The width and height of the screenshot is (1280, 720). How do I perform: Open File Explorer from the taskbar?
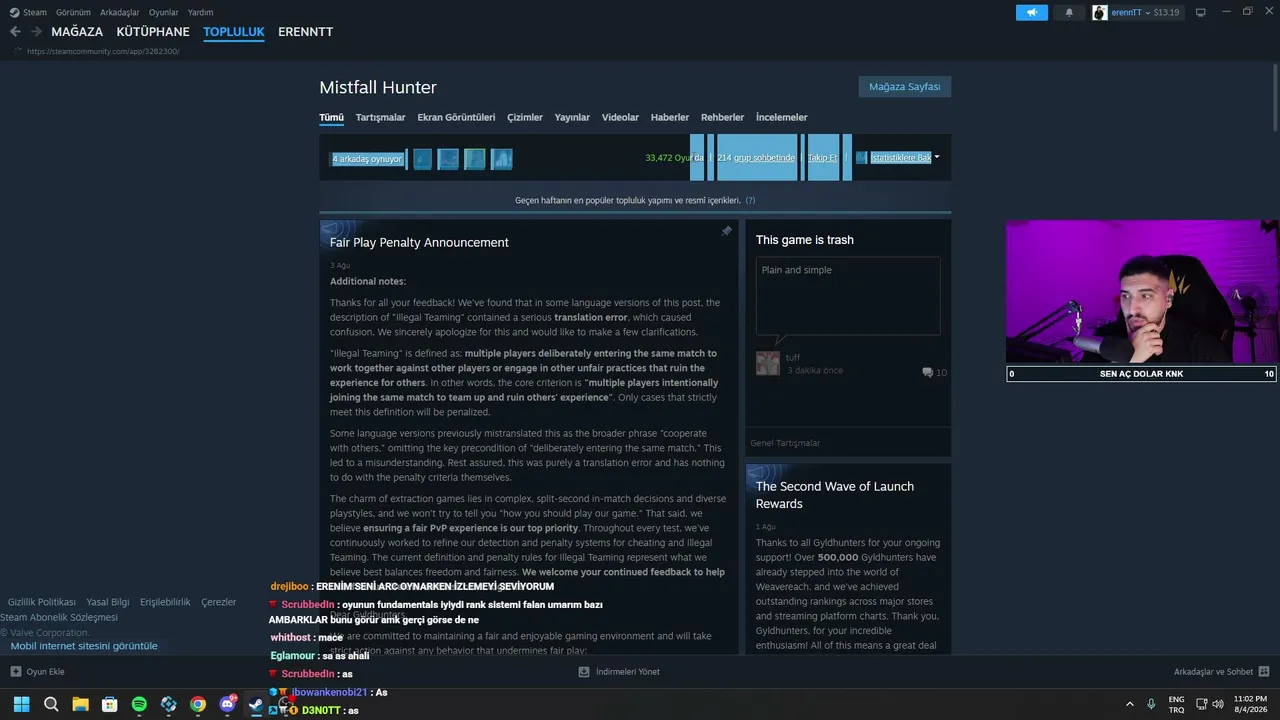(x=80, y=704)
